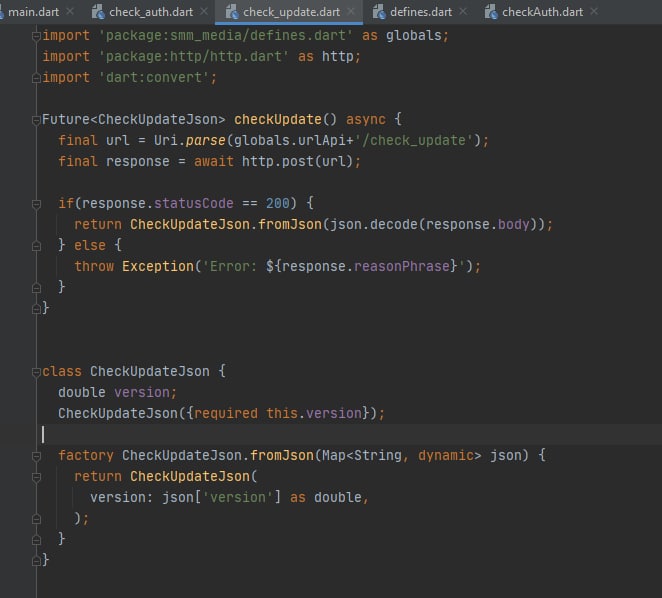Switch to the defines.dart tab
This screenshot has width=662, height=598.
click(x=421, y=12)
